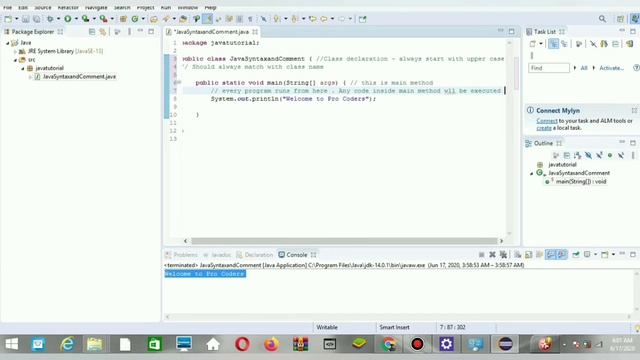Toggle Link with Editor in Package Explorer

[x=102, y=31]
